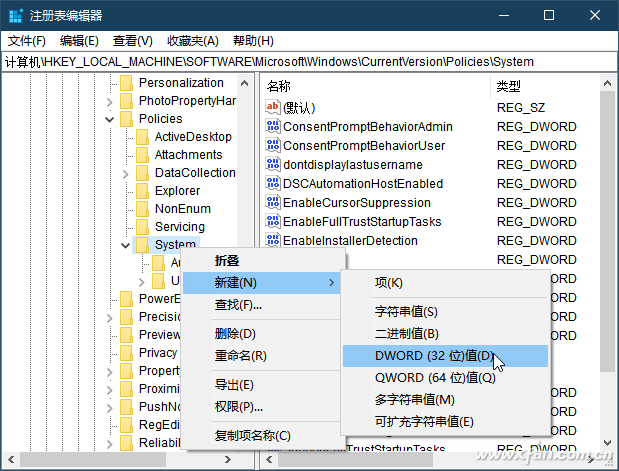Open the 收藏夹(A) menu

click(193, 41)
